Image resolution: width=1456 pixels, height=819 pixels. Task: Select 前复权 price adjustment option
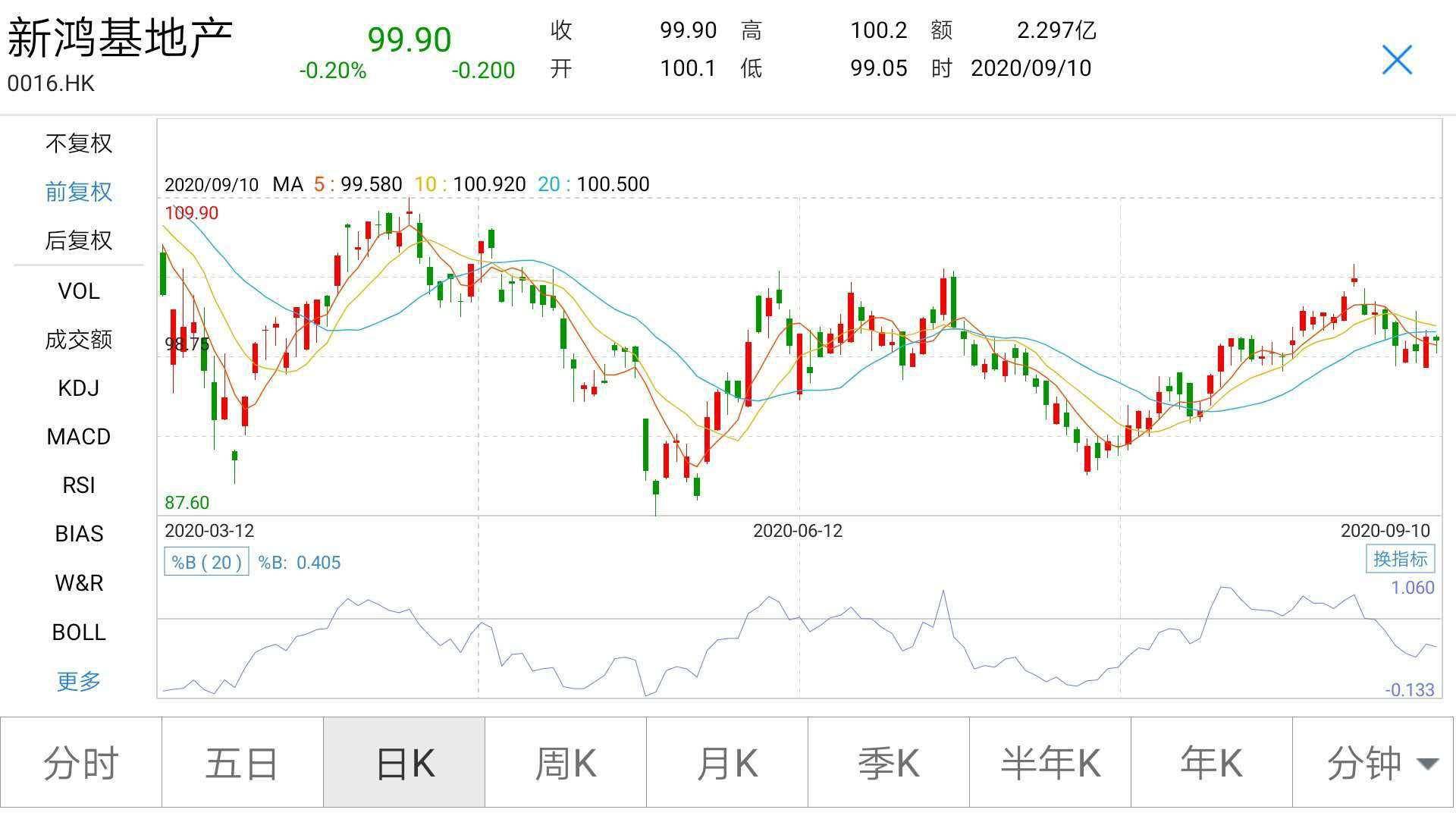[x=79, y=192]
